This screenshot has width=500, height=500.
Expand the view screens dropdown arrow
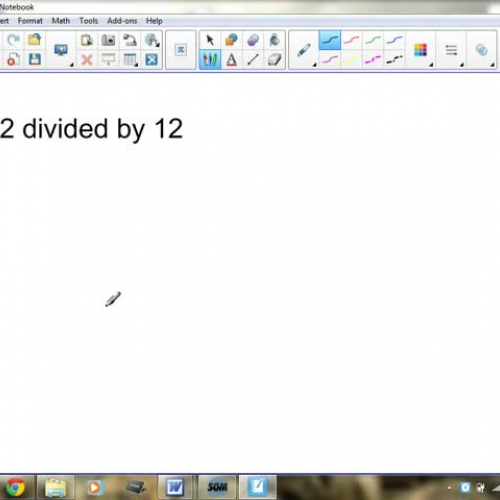(x=71, y=65)
